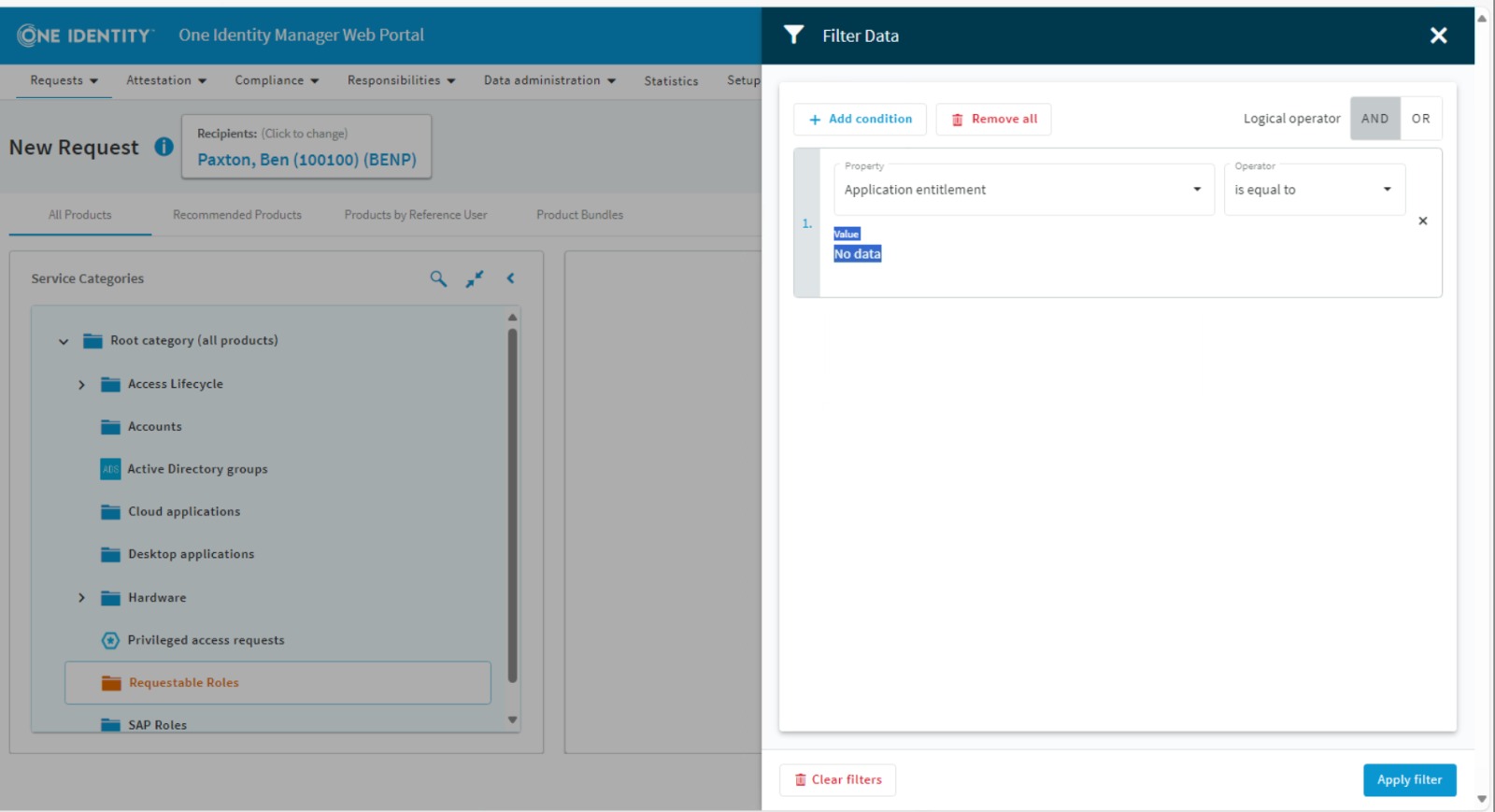Click the Hardware folder icon

pyautogui.click(x=110, y=598)
